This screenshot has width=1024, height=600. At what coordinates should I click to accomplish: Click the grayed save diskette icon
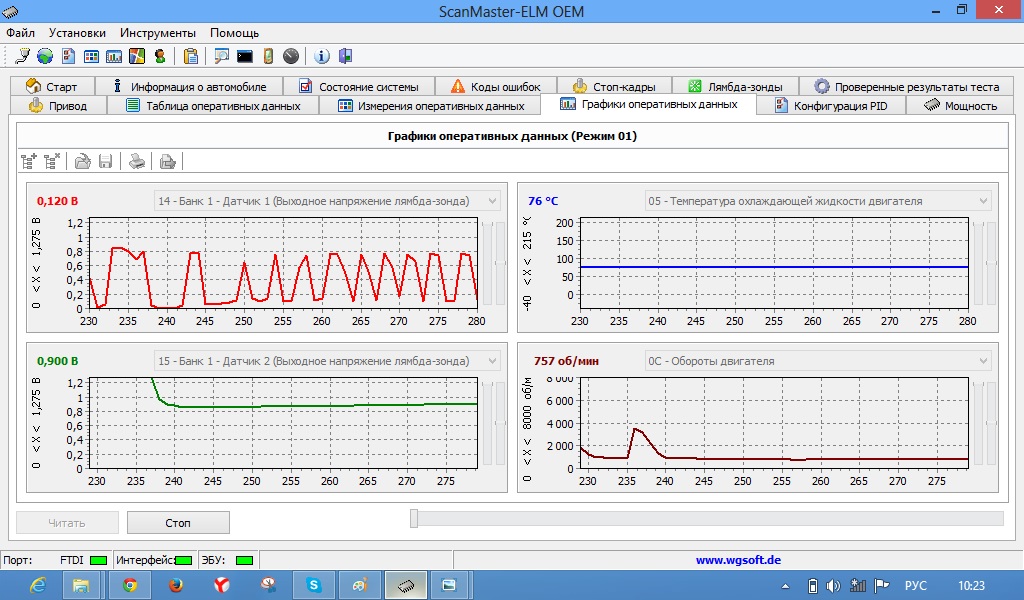pyautogui.click(x=105, y=160)
